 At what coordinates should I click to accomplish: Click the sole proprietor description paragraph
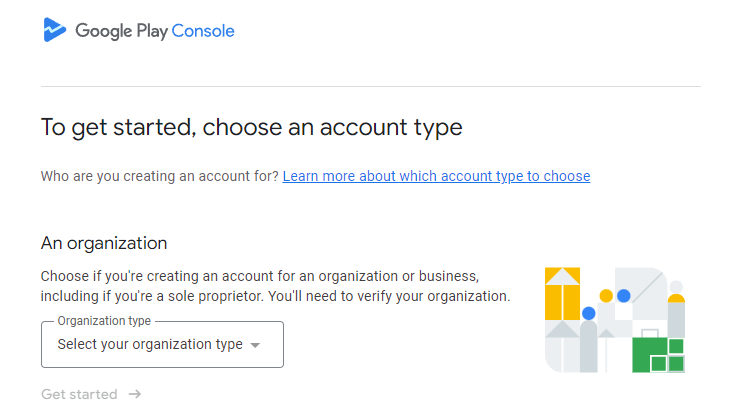pos(275,285)
